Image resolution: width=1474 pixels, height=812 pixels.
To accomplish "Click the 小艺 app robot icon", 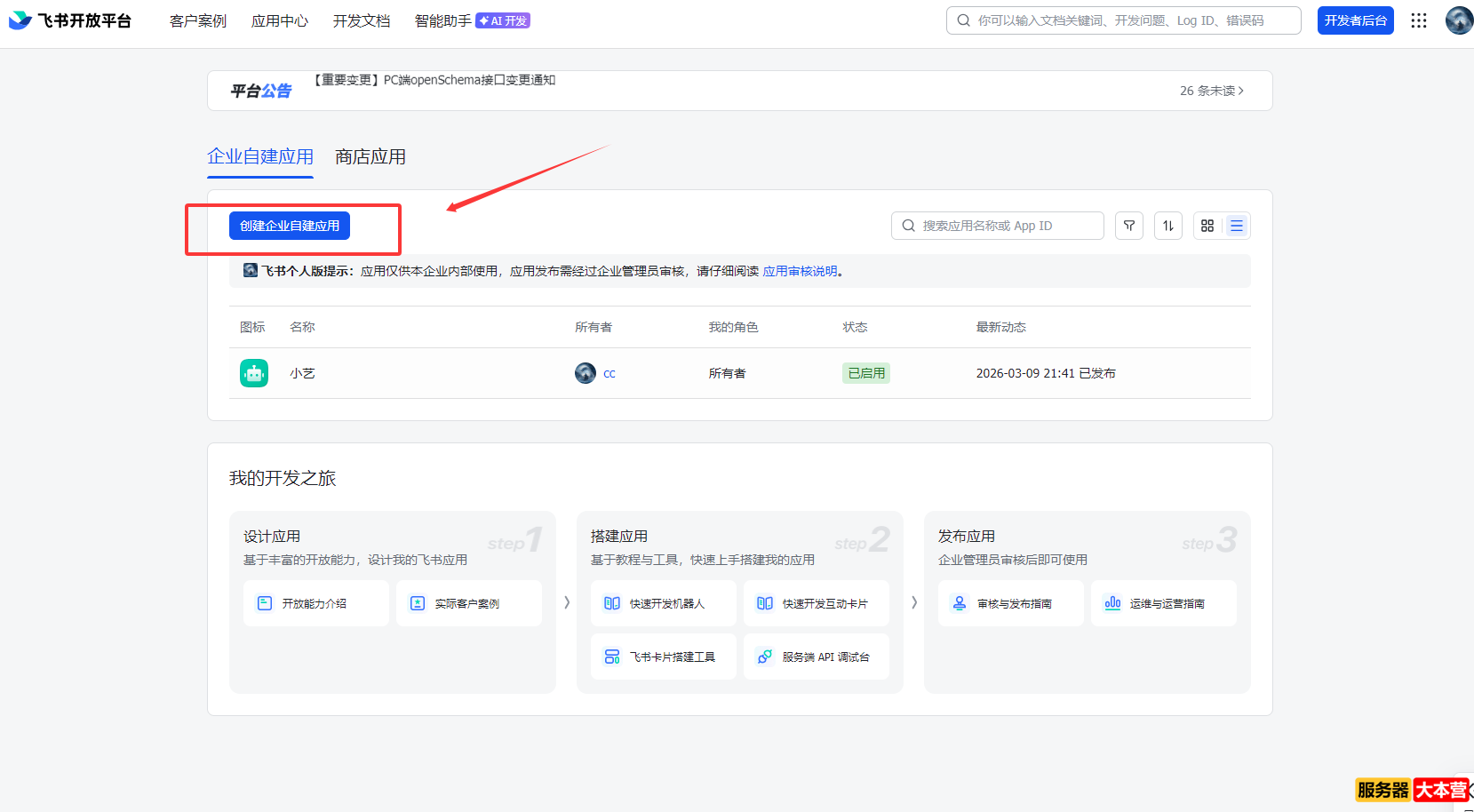I will coord(254,373).
